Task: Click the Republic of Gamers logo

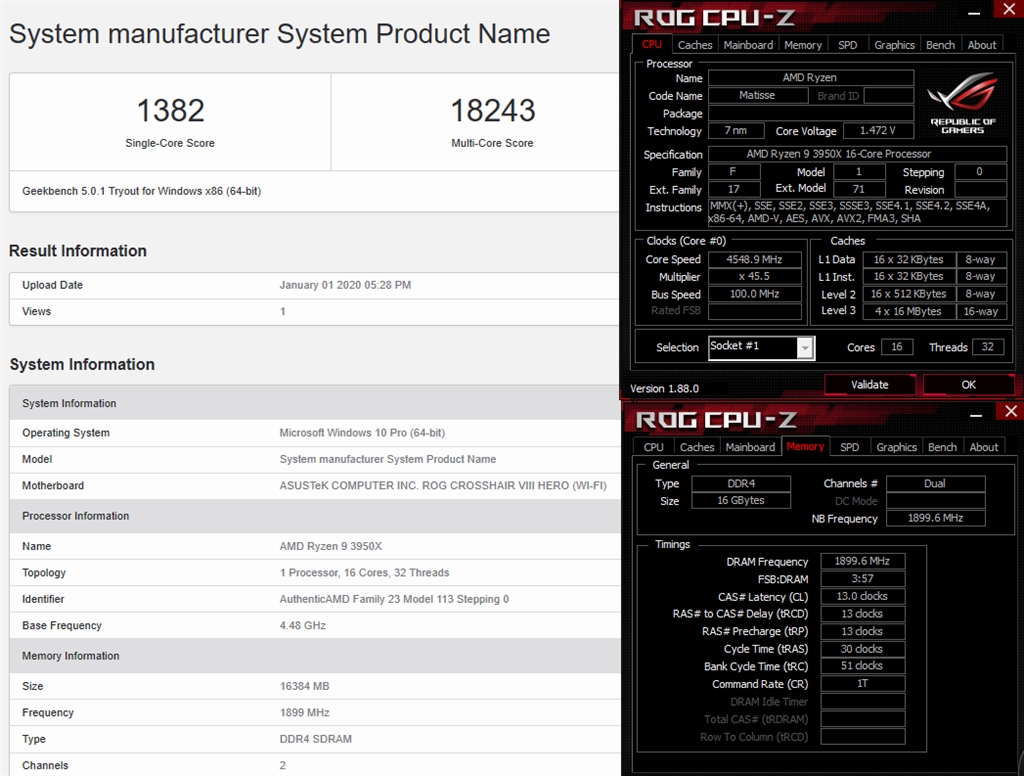Action: coord(962,103)
